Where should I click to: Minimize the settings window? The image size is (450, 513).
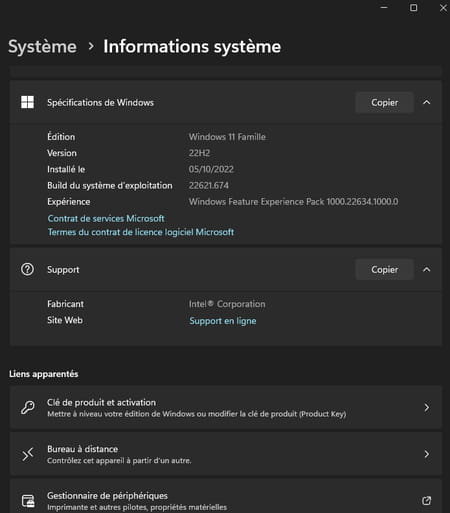(x=384, y=7)
